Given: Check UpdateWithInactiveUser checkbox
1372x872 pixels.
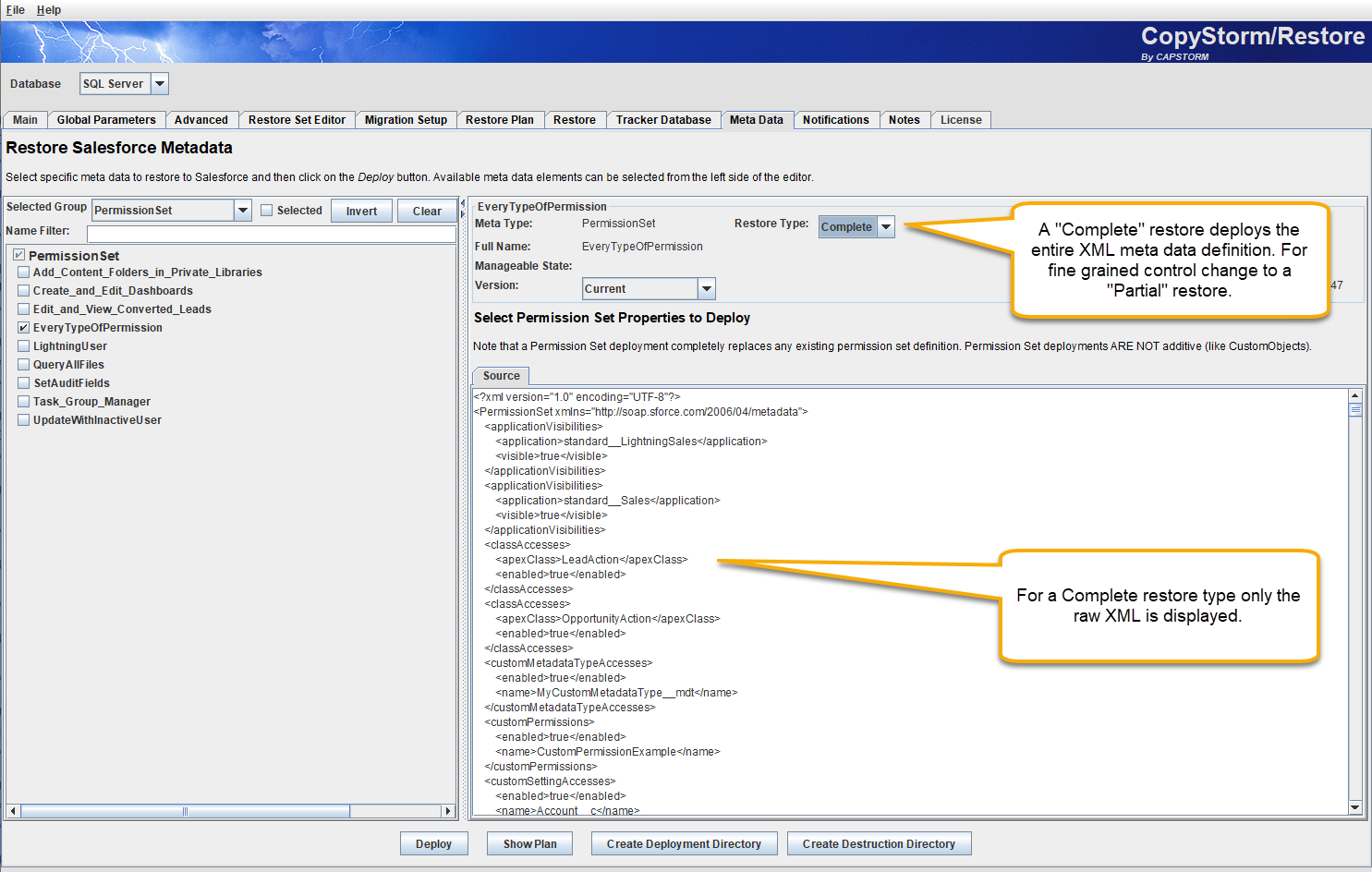Looking at the screenshot, I should (24, 420).
